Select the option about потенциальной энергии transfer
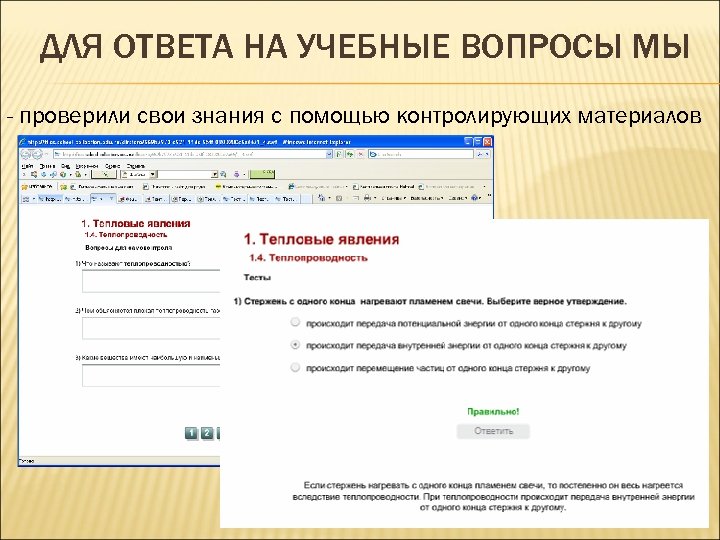 pos(295,322)
